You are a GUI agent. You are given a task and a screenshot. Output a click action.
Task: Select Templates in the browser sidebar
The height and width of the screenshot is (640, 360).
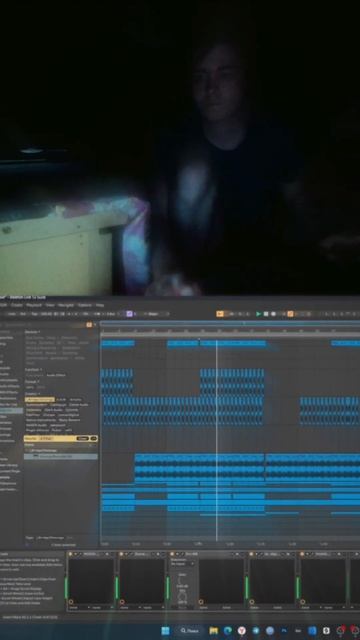point(7,441)
